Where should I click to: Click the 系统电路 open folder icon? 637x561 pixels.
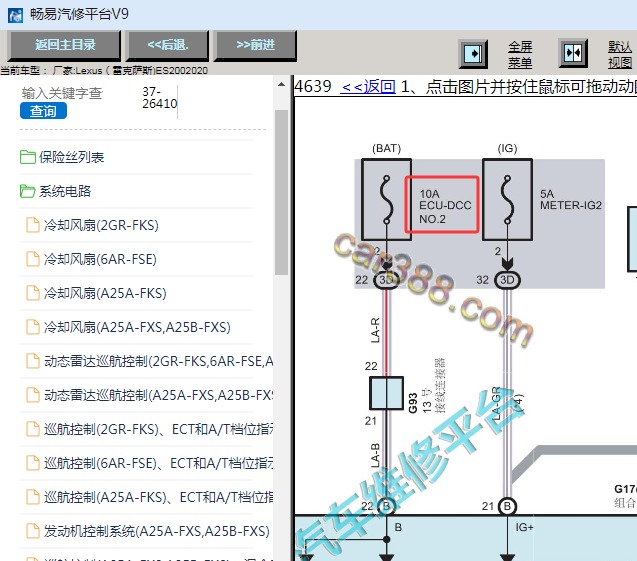[x=28, y=191]
